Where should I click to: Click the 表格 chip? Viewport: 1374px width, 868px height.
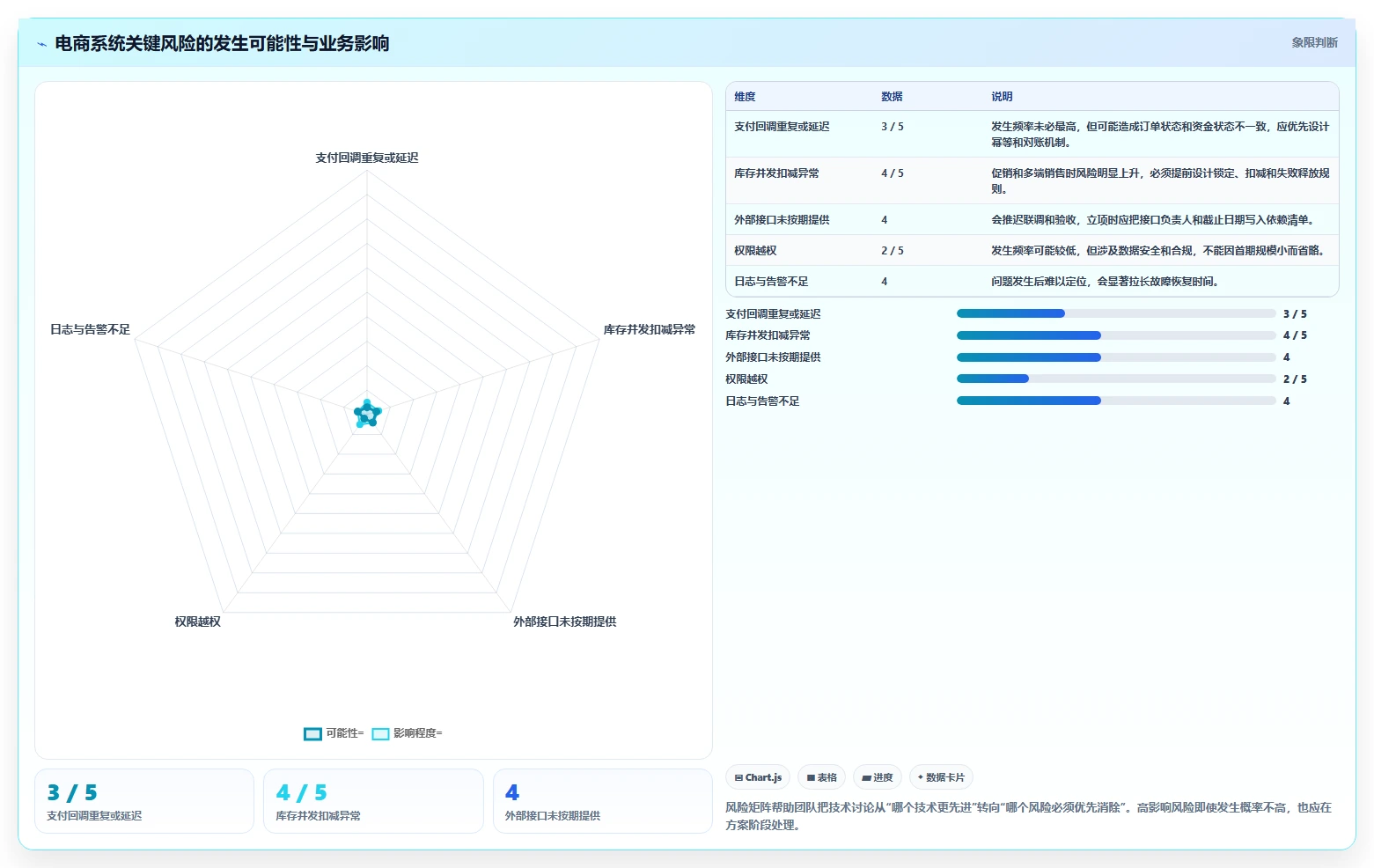(821, 777)
